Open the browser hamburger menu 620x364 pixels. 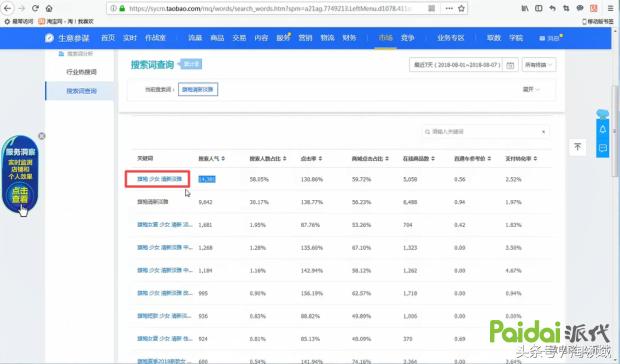pyautogui.click(x=611, y=8)
